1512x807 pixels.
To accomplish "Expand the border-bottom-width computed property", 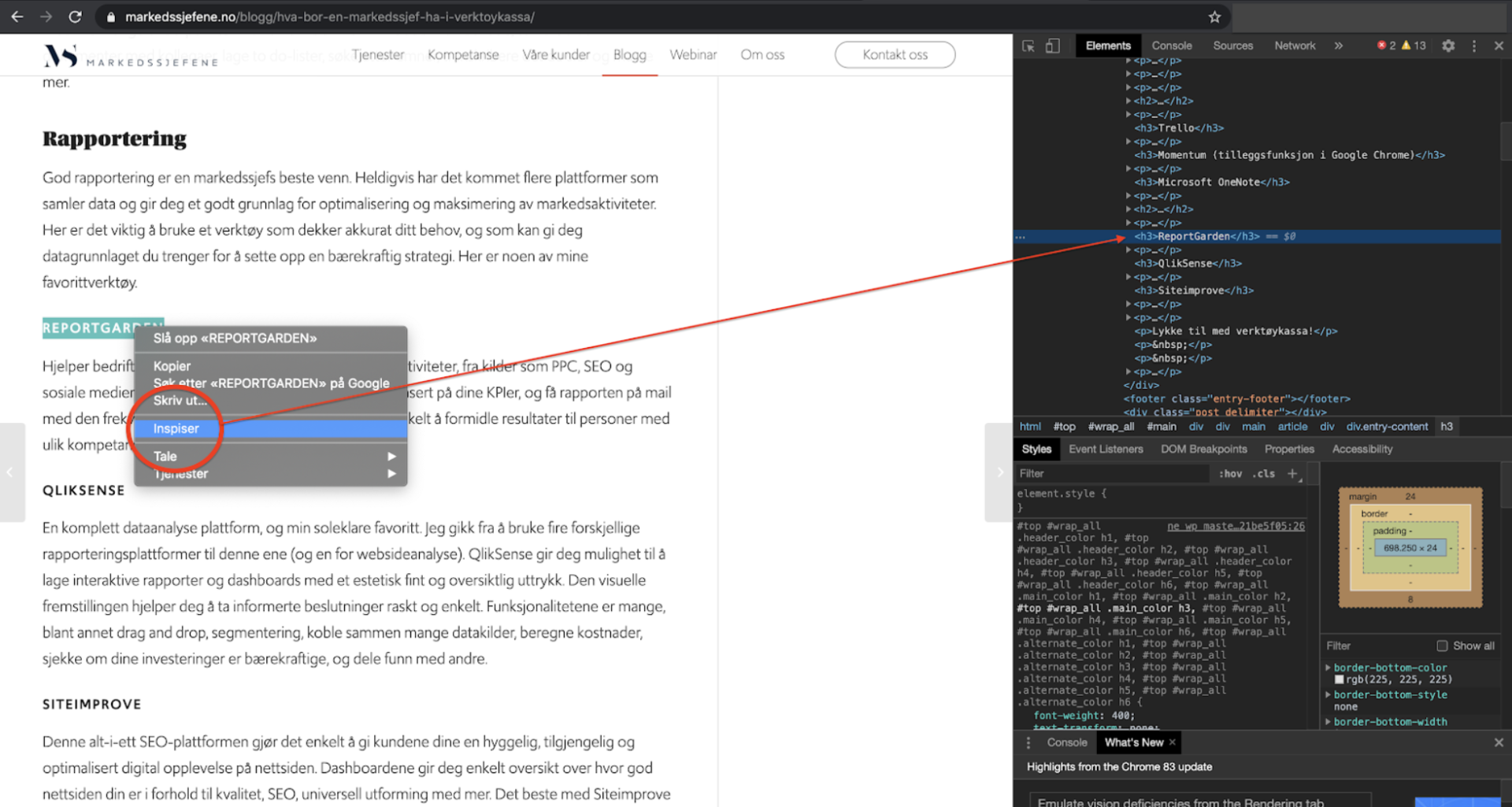I will [x=1328, y=721].
